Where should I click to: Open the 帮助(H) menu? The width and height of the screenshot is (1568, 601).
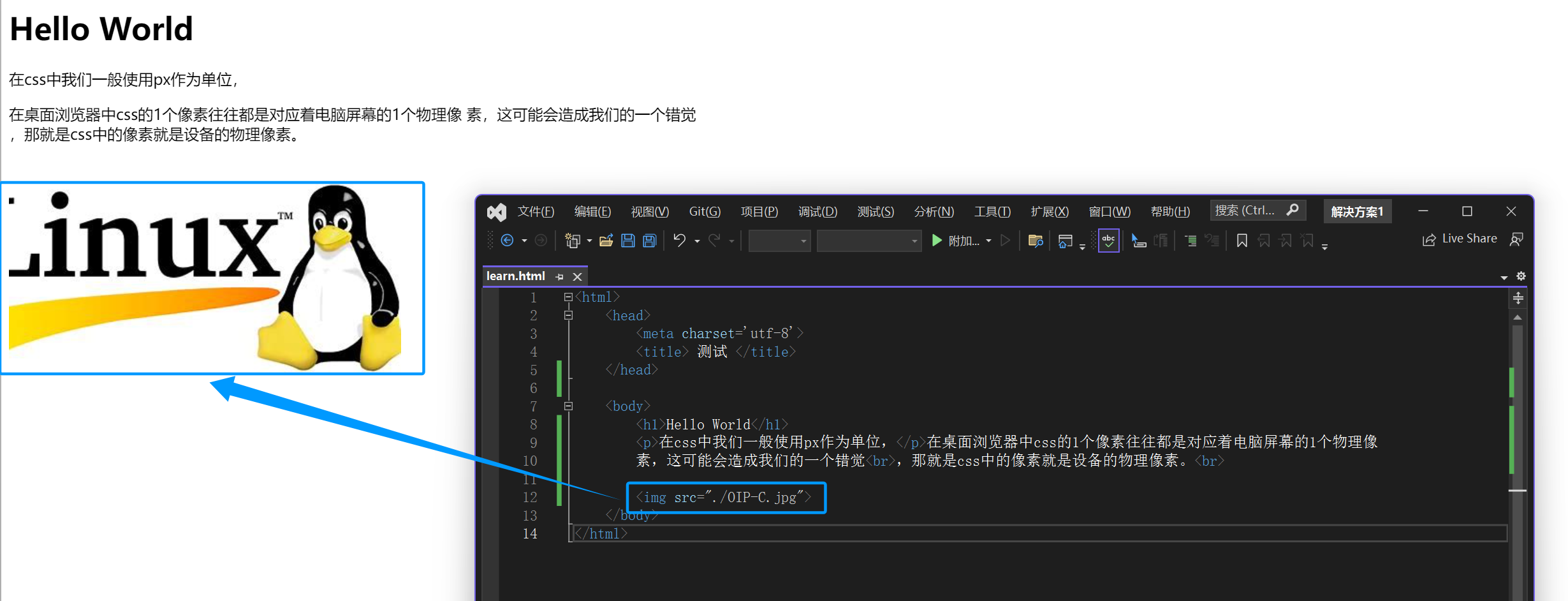pos(1170,211)
